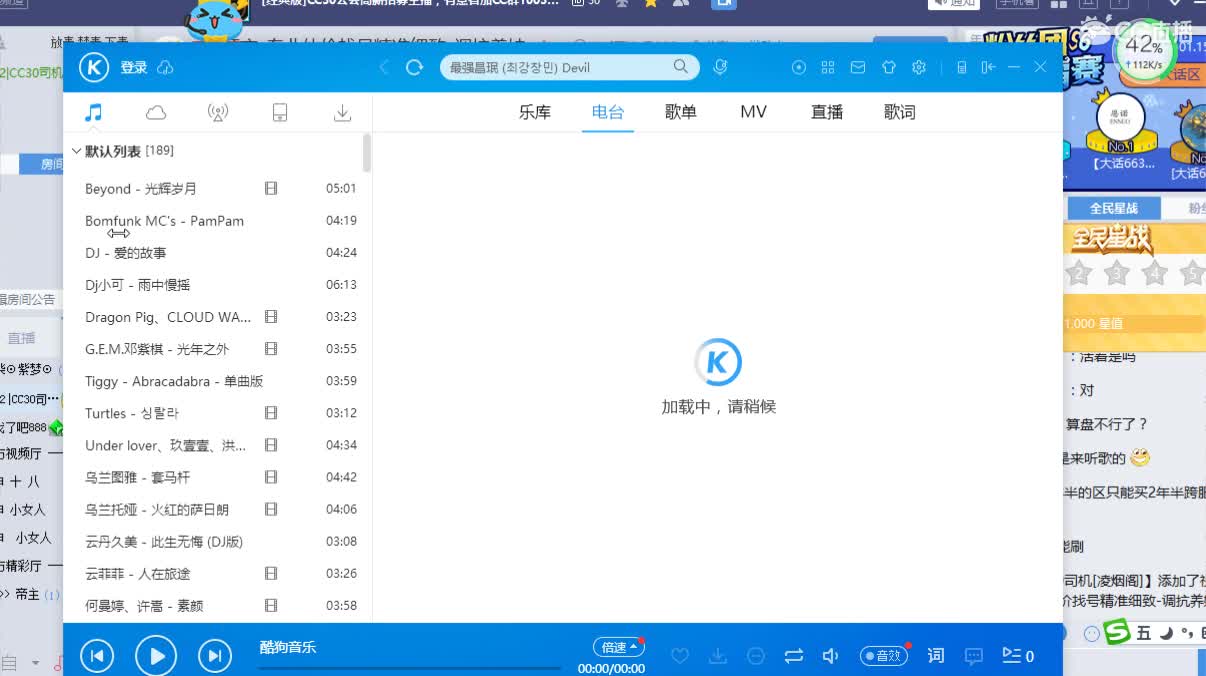This screenshot has height=676, width=1206.
Task: Click the phone device icon in title bar
Action: (962, 67)
